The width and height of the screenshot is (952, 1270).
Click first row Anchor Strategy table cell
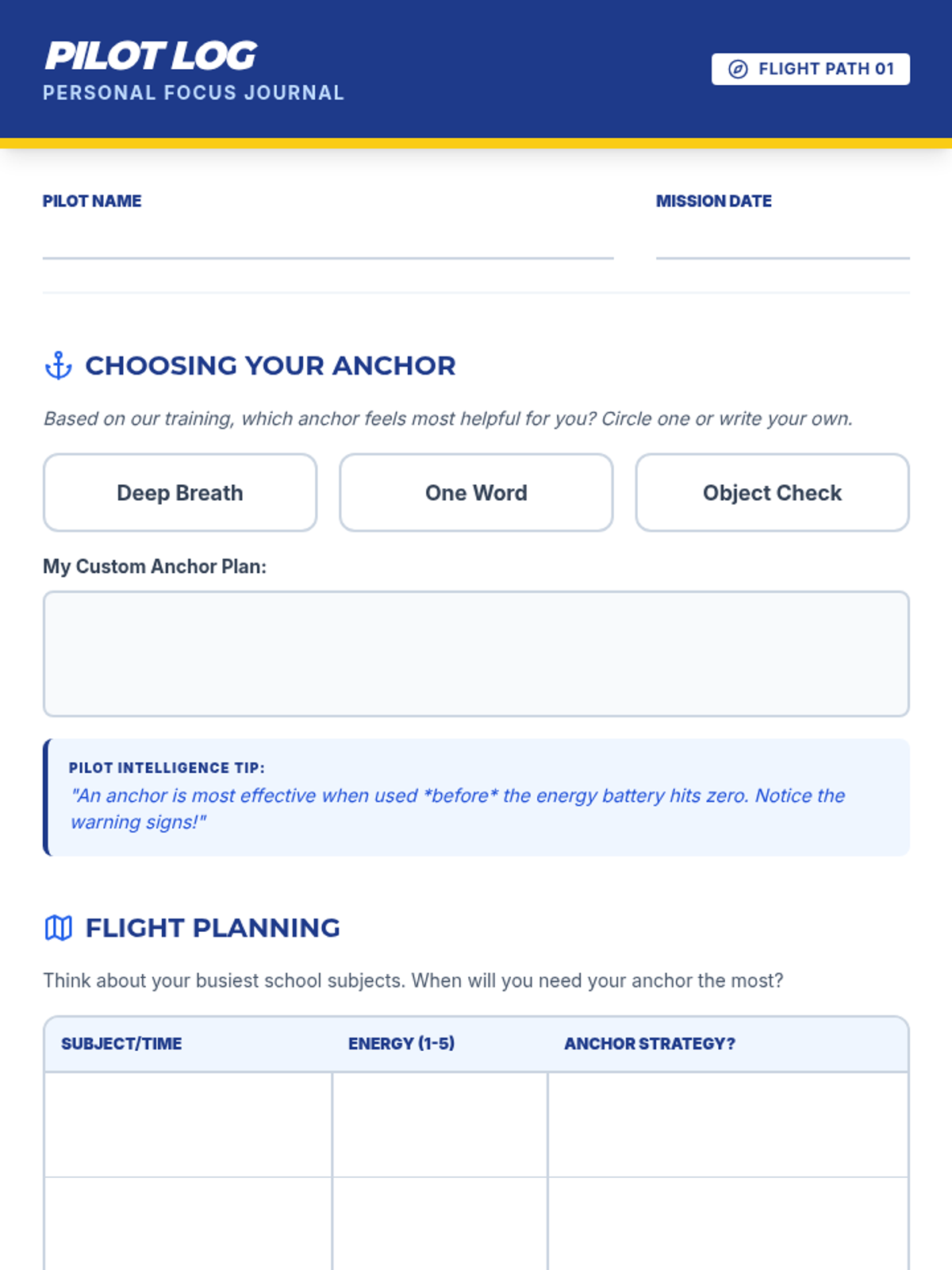point(727,1125)
